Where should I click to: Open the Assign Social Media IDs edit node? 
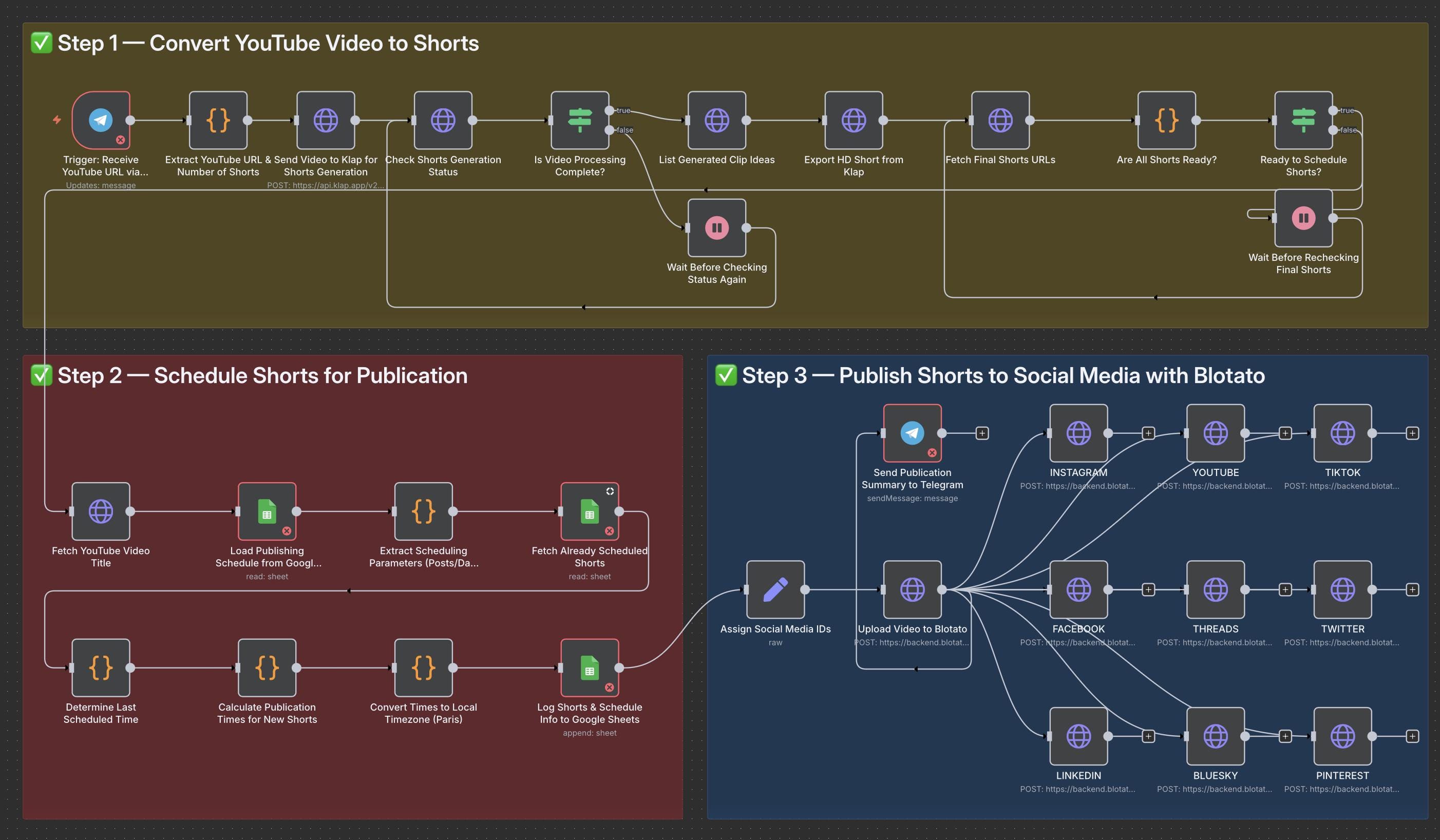tap(775, 589)
